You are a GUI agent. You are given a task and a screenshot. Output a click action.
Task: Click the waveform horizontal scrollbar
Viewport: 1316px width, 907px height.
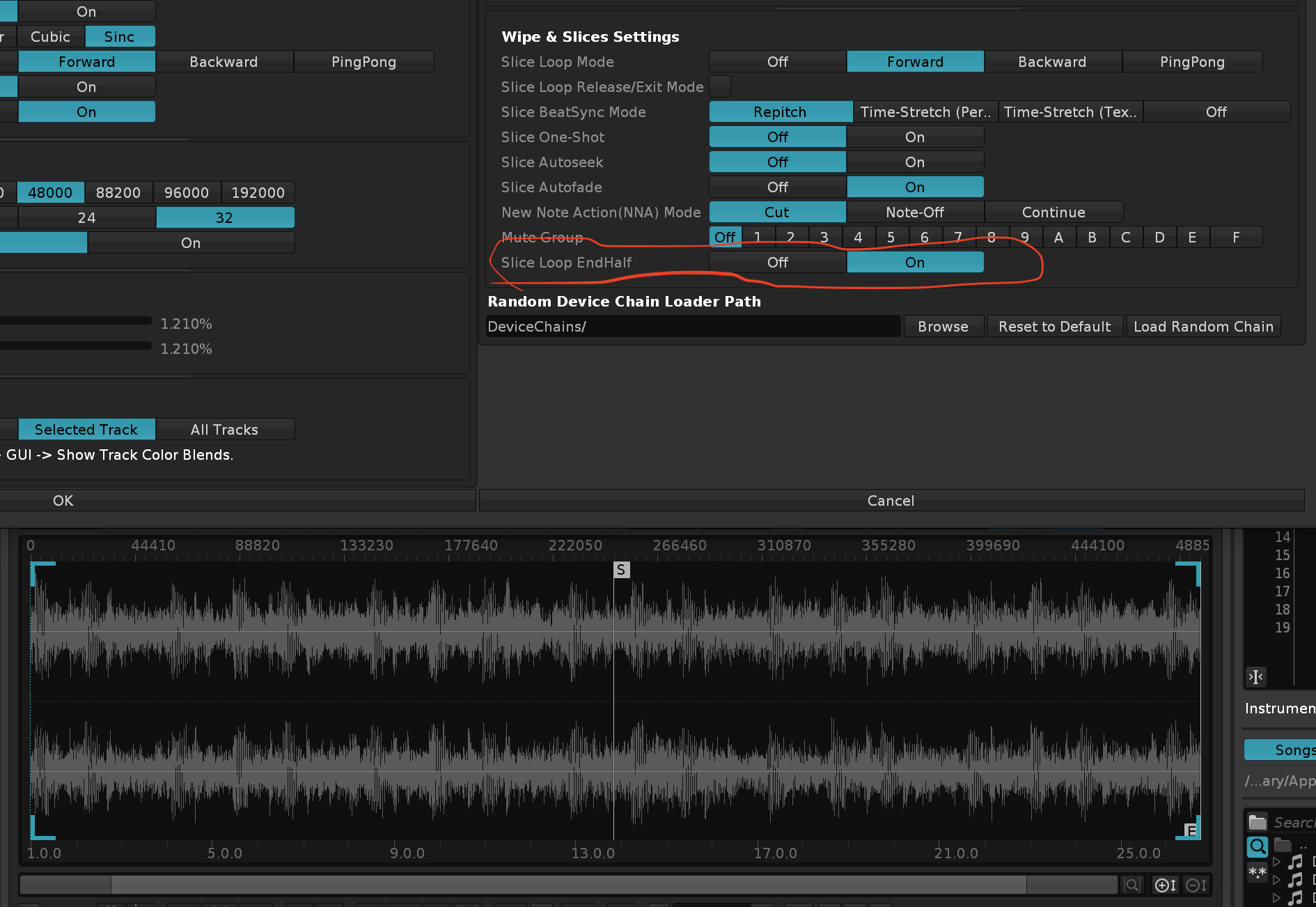pos(568,885)
